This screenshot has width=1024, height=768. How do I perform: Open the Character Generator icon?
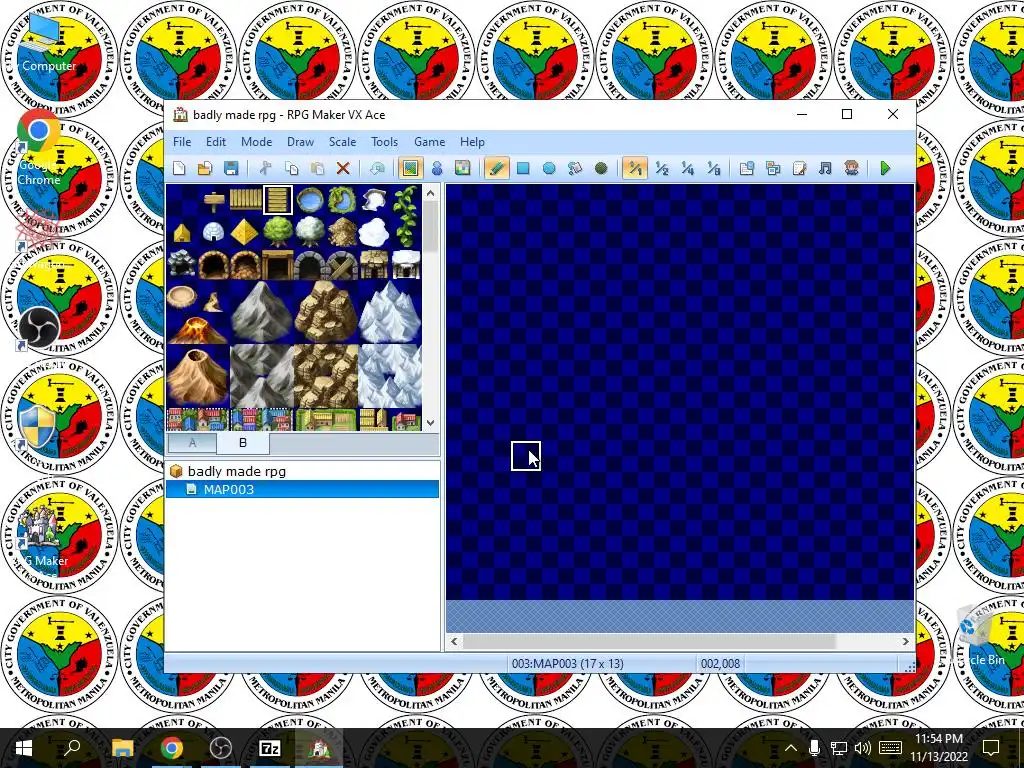(851, 168)
